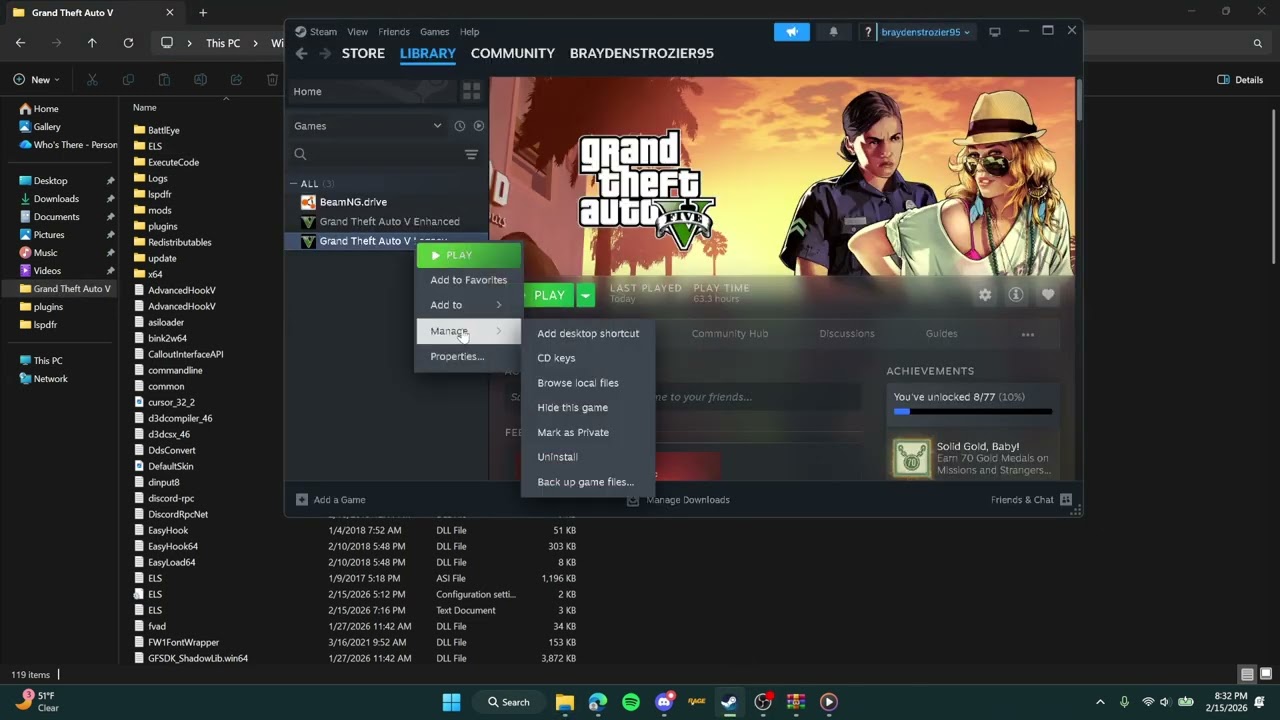Select Add to Favorites in context menu

[469, 280]
